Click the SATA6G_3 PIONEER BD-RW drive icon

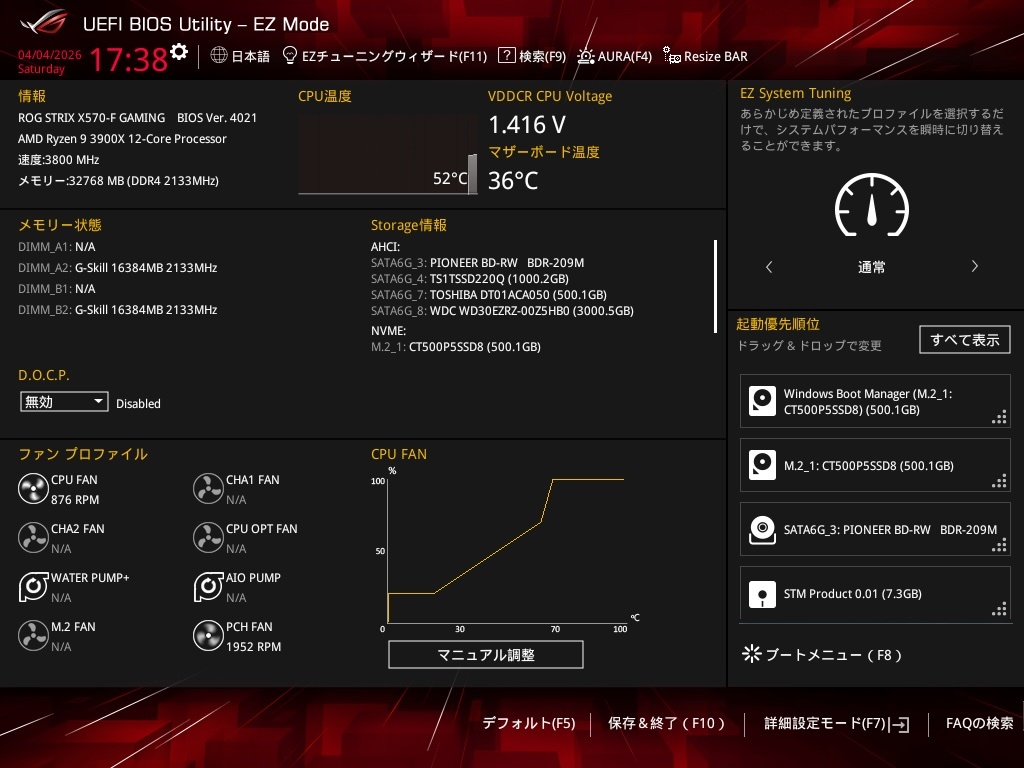pos(762,529)
